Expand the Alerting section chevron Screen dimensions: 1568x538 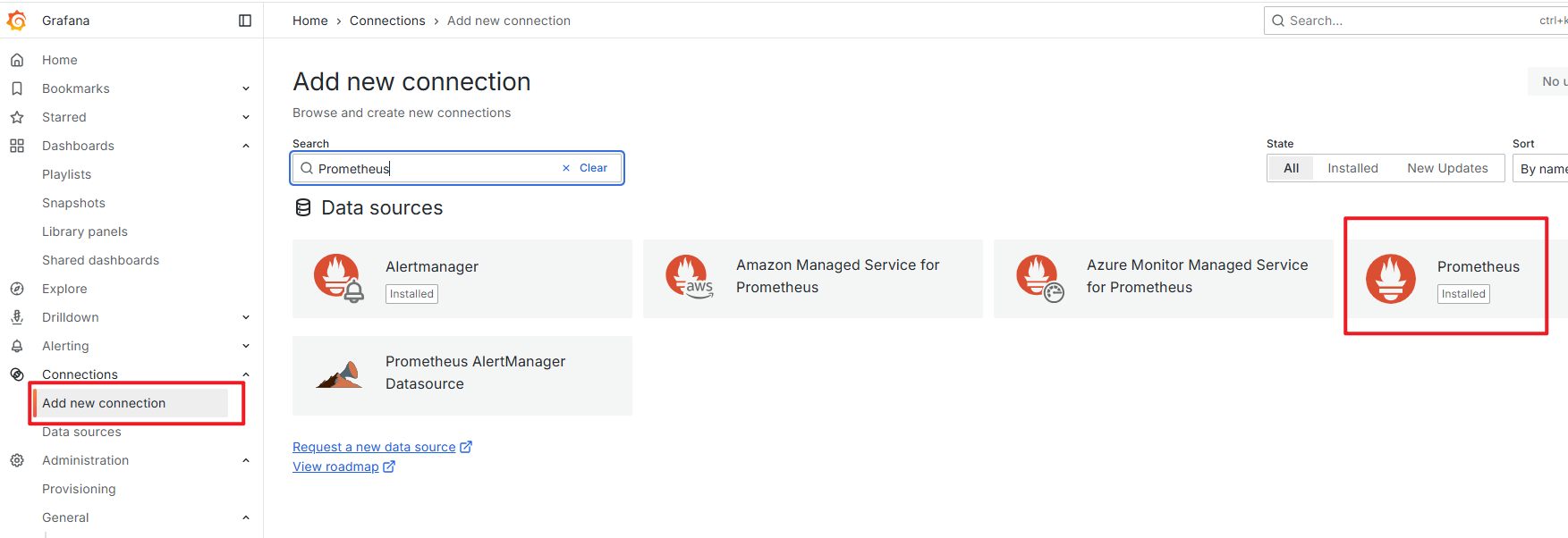246,346
